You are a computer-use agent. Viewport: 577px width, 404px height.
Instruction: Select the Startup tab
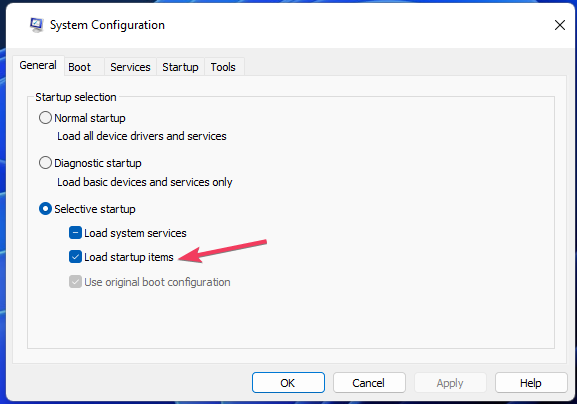click(x=180, y=67)
